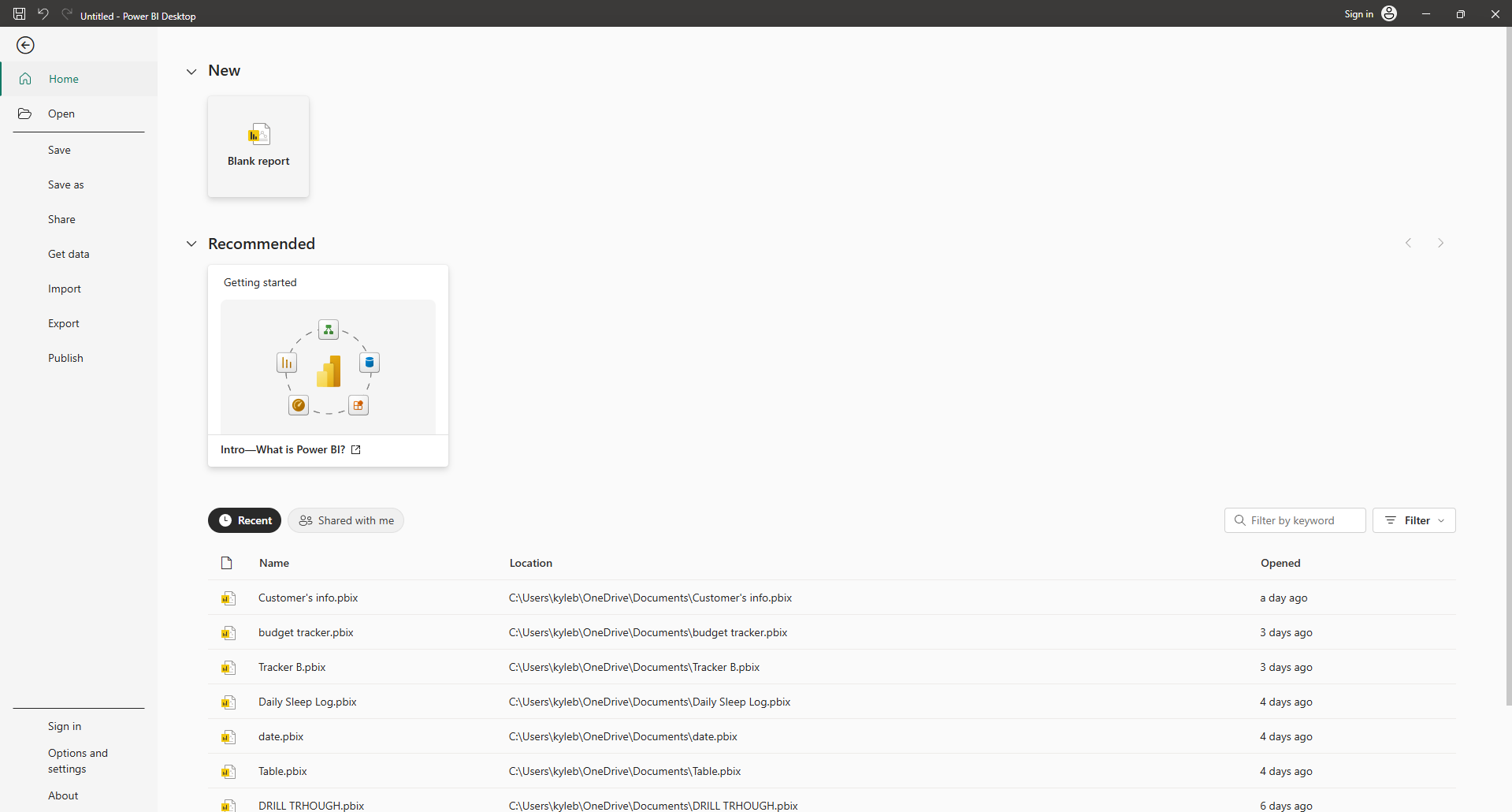Screen dimensions: 1512x812
Task: Click the Blank report file icon
Action: [x=258, y=134]
